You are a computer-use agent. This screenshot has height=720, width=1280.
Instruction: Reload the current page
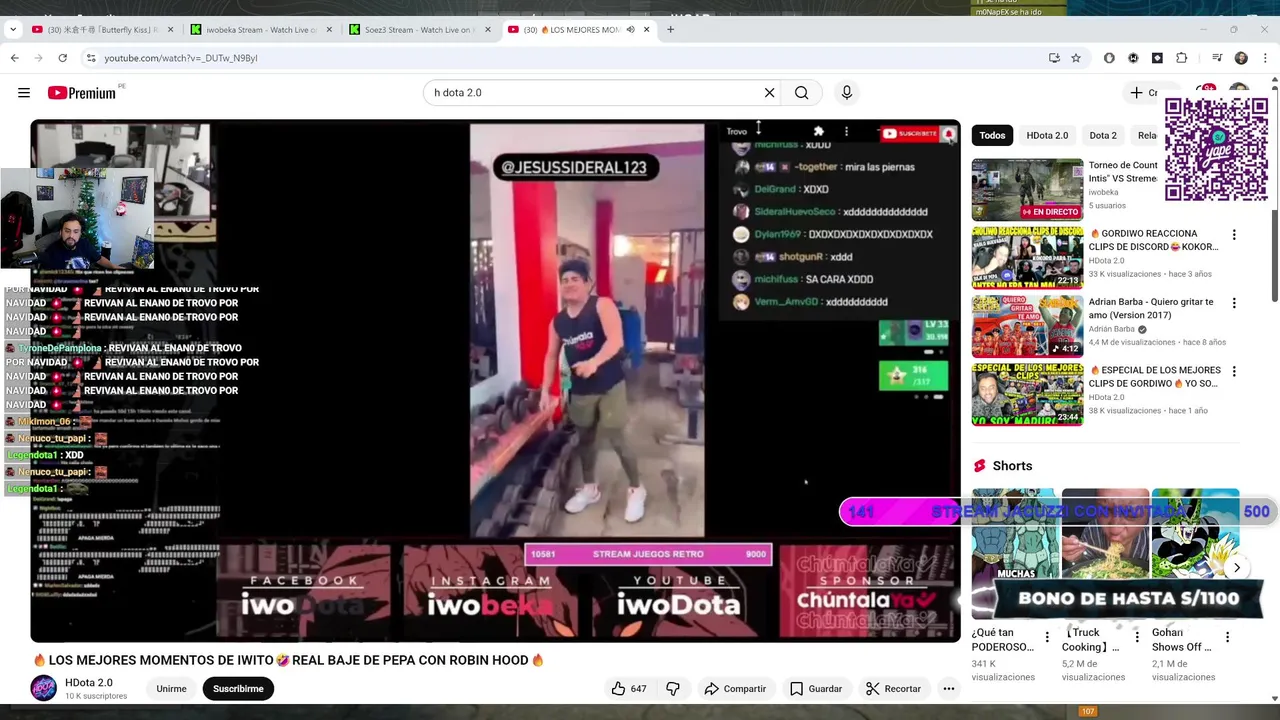62,58
